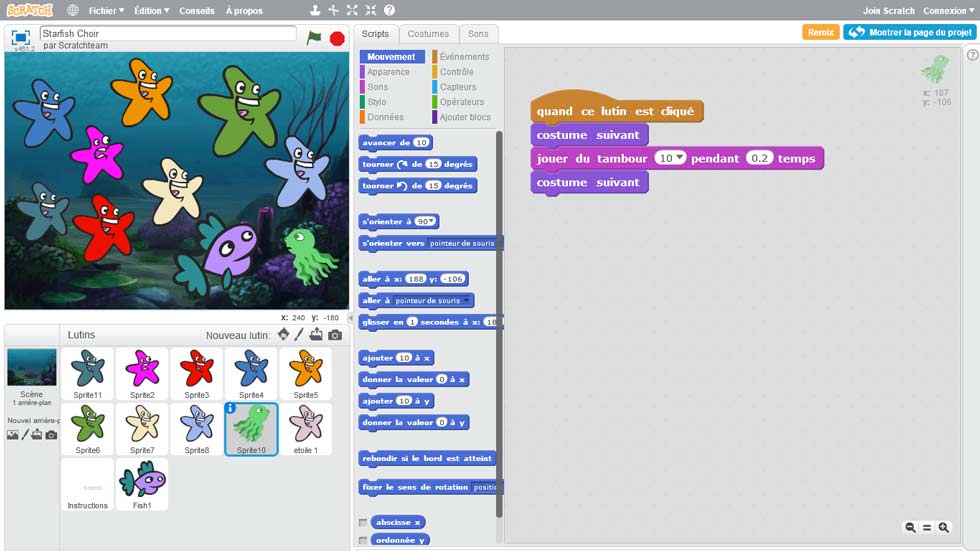This screenshot has width=980, height=551.
Task: Zoom in on the scripts area
Action: (x=943, y=528)
